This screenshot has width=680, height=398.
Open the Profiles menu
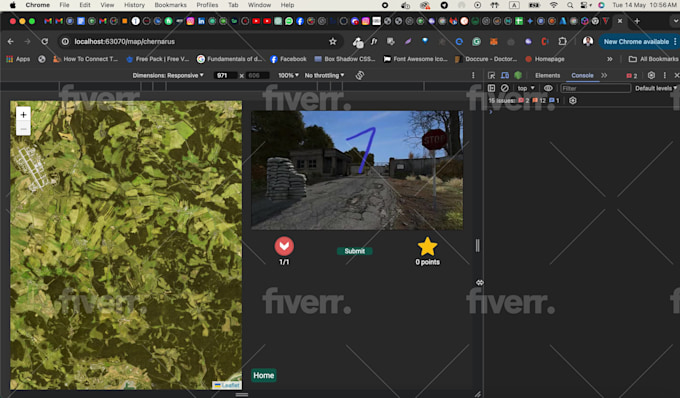point(207,5)
